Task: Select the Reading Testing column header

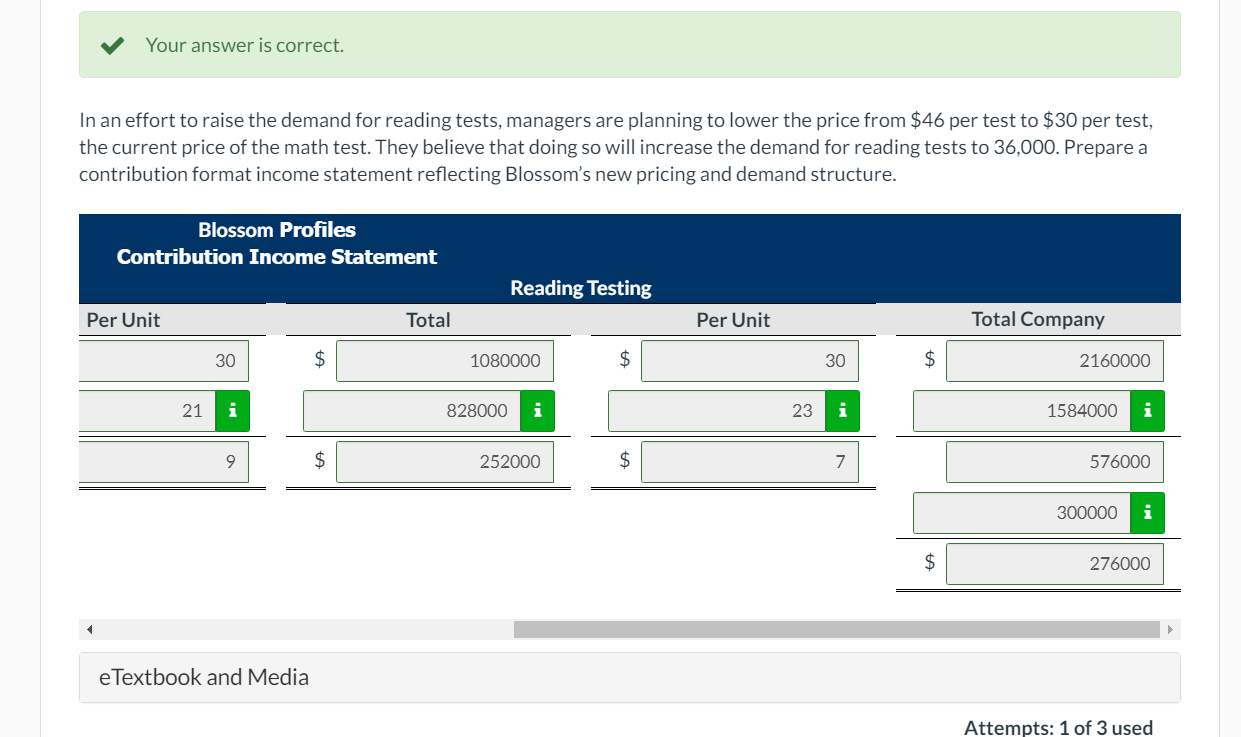Action: tap(580, 287)
